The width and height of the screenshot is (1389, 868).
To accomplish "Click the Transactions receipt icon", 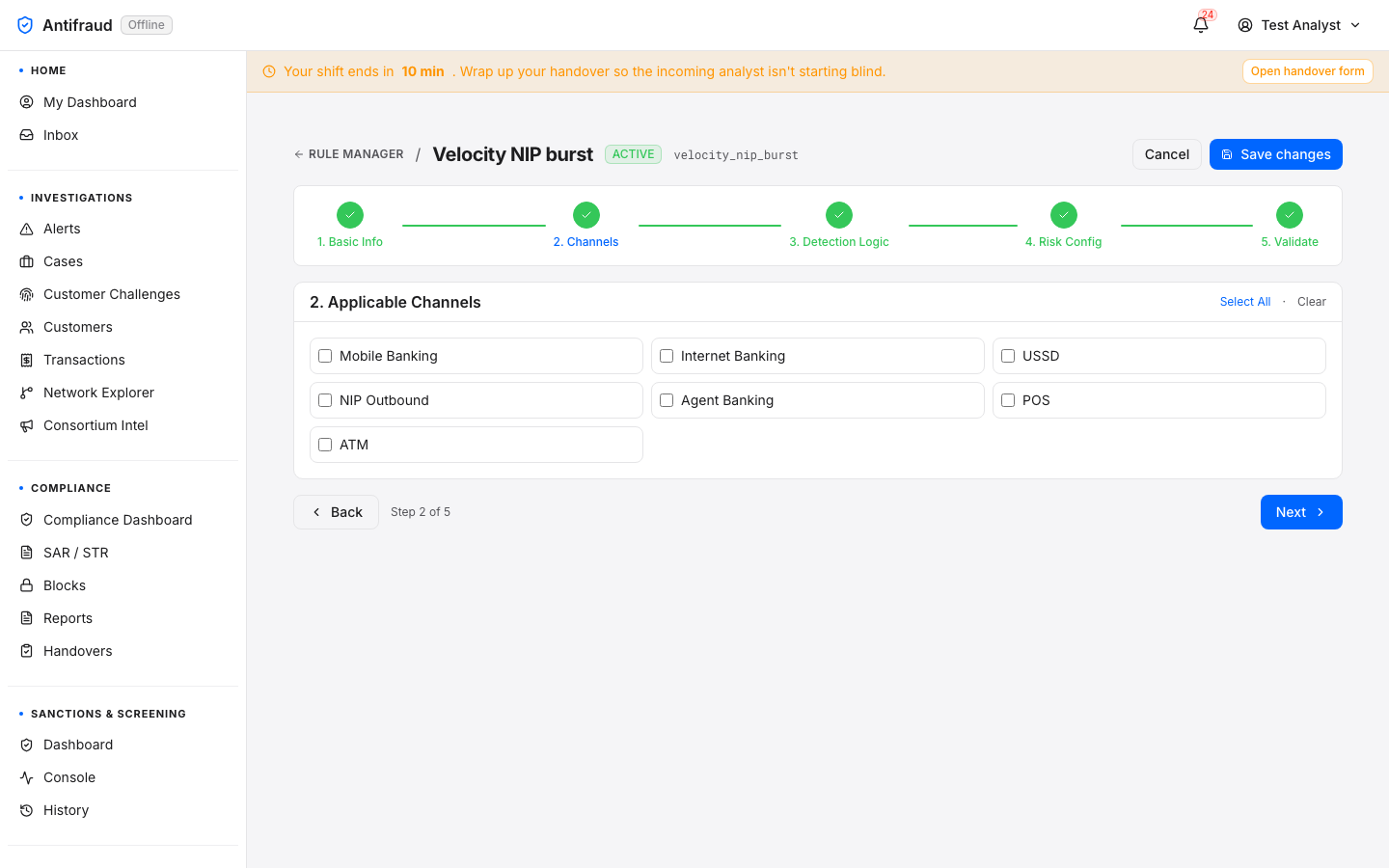I will pos(27,360).
